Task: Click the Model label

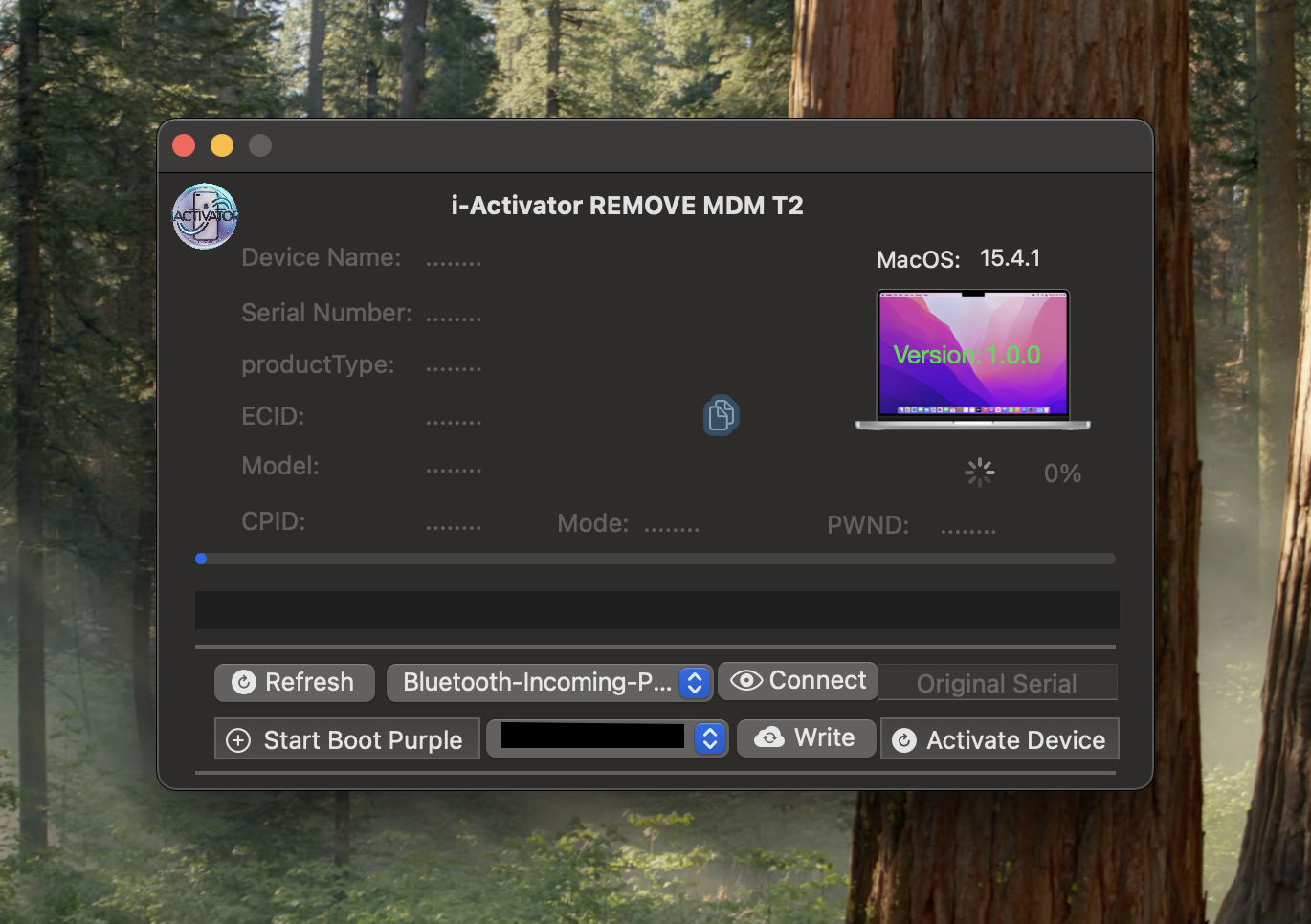Action: coord(280,466)
